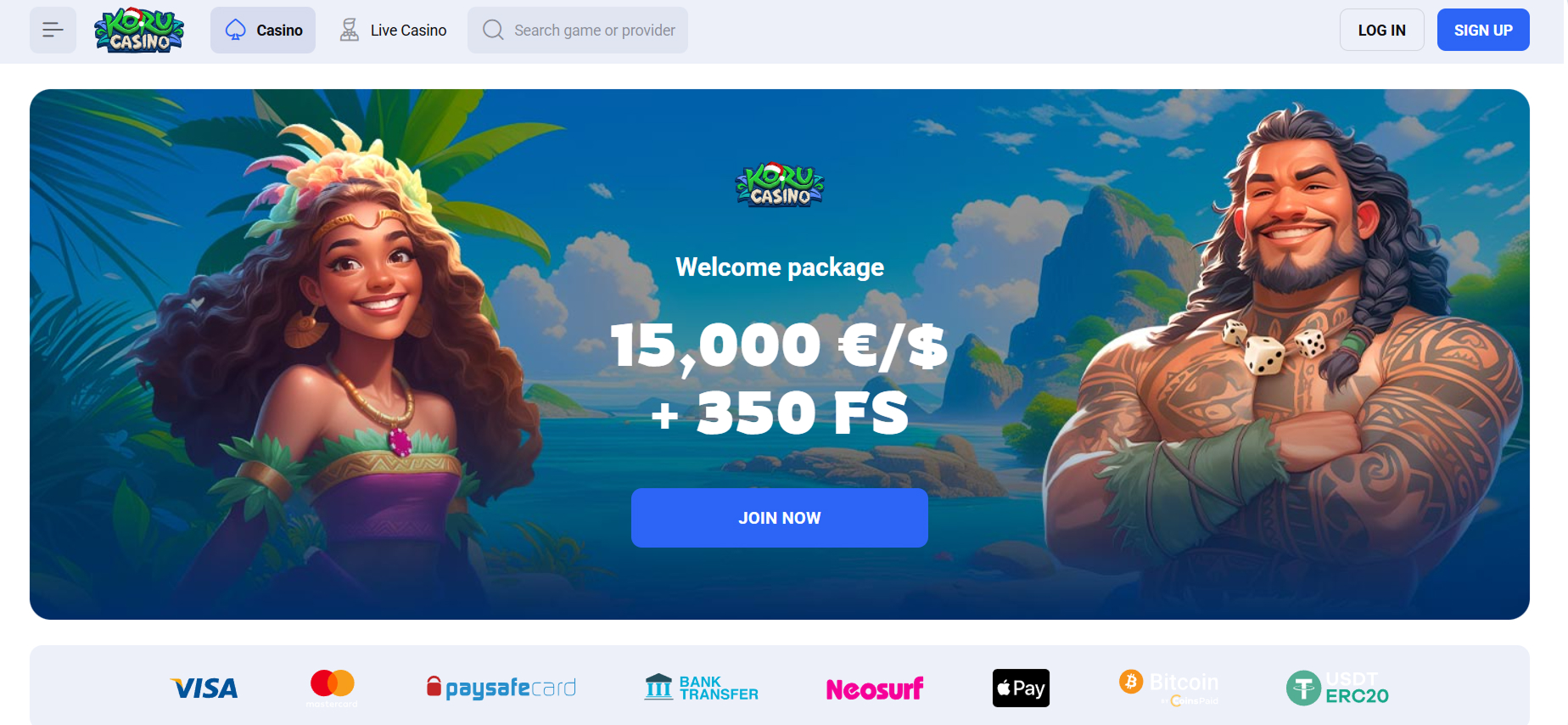
Task: Choose the Bank Transfer payment icon
Action: [702, 688]
